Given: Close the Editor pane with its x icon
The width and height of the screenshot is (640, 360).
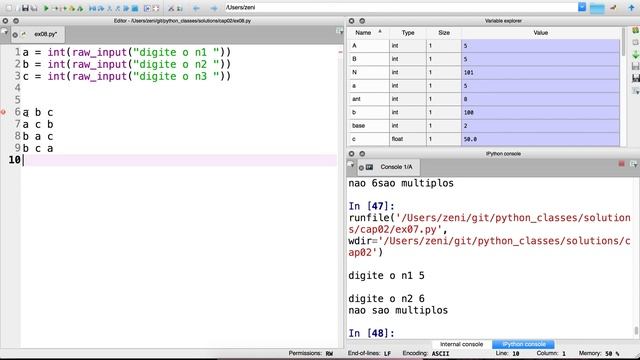Looking at the screenshot, I should [5, 21].
